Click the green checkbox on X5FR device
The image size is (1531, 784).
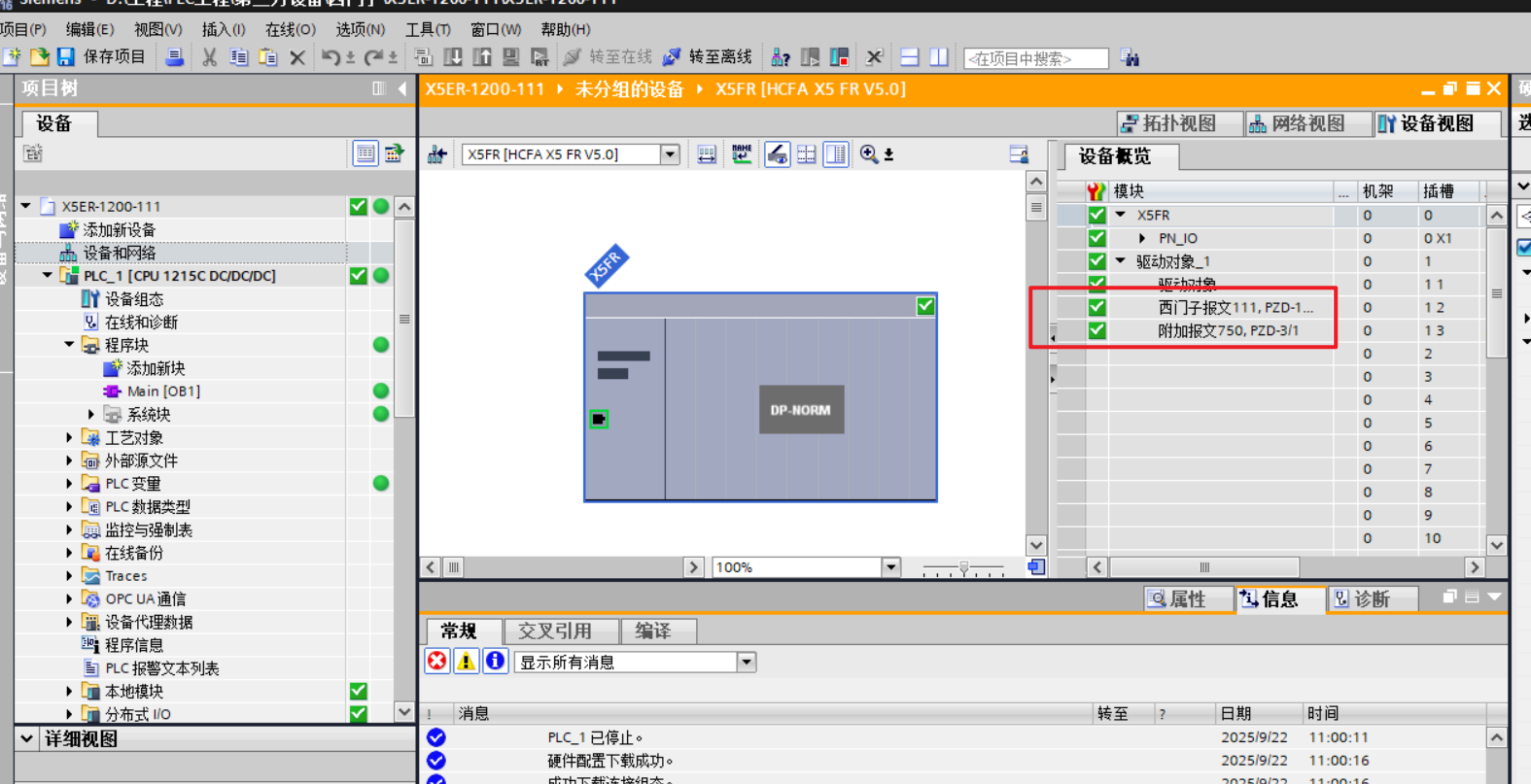tap(924, 306)
